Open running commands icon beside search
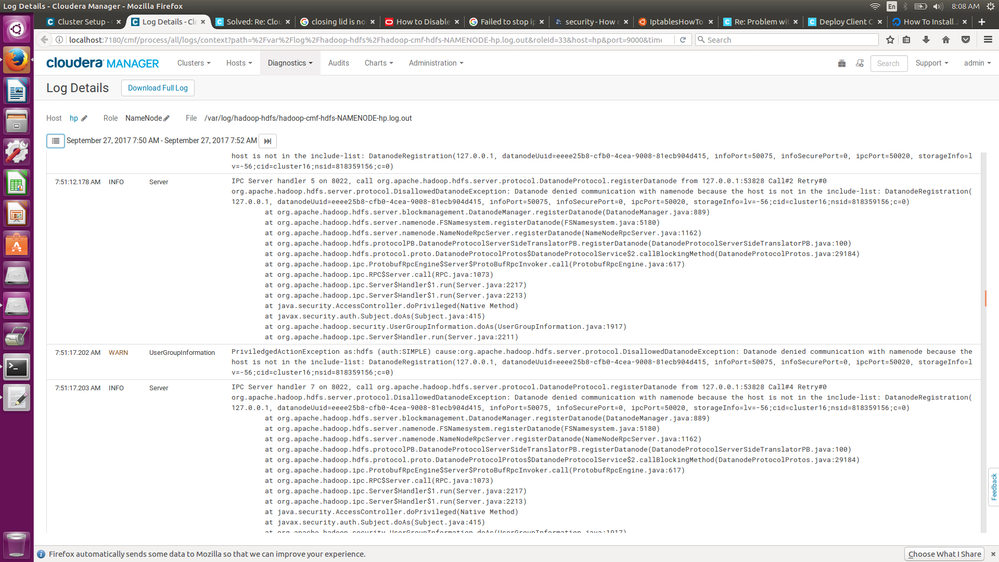 (x=859, y=63)
